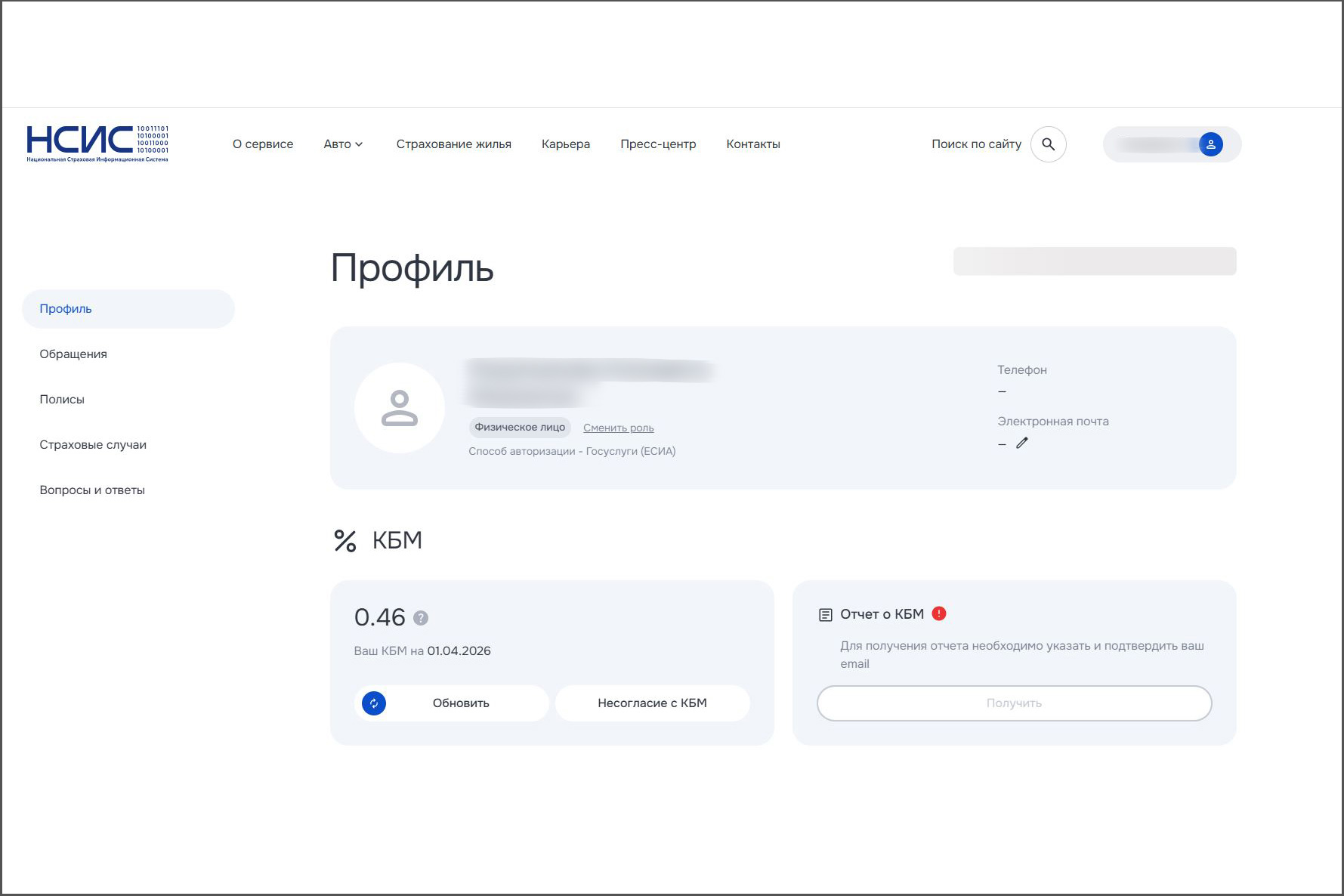Viewport: 1344px width, 896px height.
Task: Open the О сервисе menu item
Action: [263, 144]
